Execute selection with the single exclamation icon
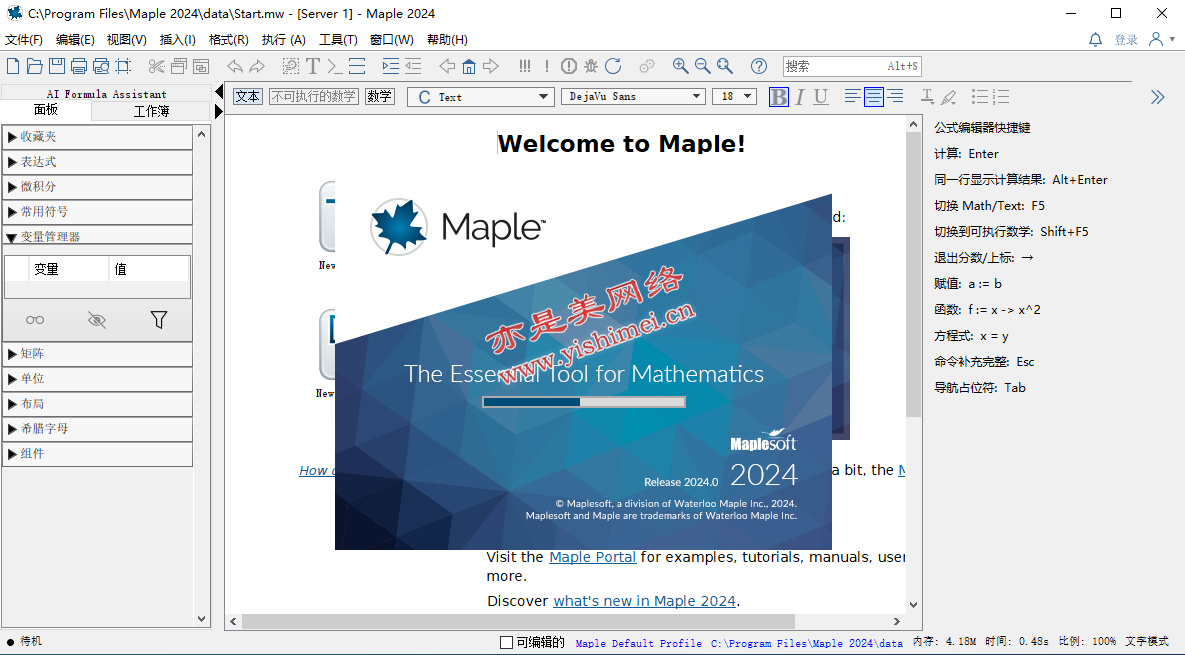 tap(546, 66)
